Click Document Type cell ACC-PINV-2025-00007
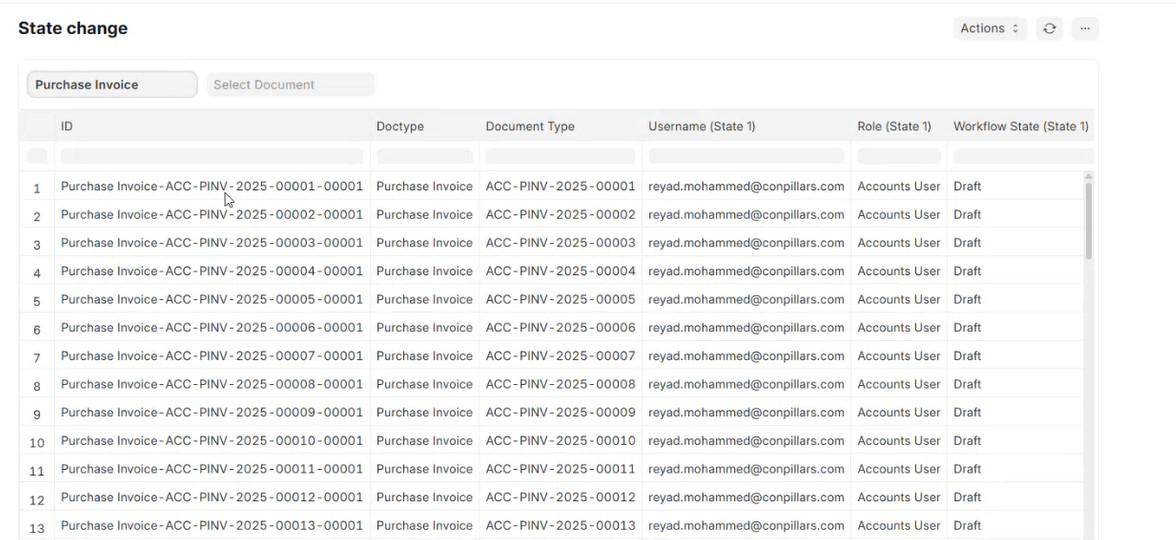The width and height of the screenshot is (1176, 540). (560, 356)
